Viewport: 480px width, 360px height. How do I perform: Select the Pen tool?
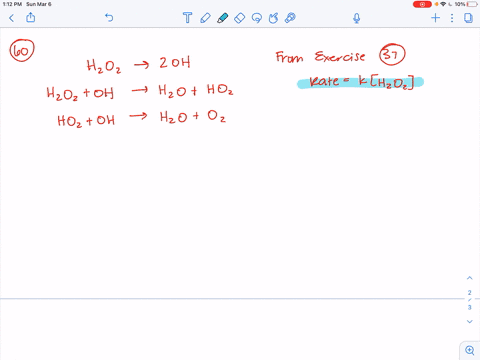pos(205,18)
